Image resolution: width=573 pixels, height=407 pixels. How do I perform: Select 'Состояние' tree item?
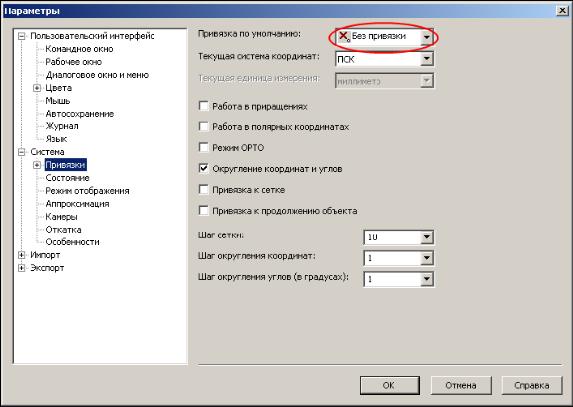[67, 178]
